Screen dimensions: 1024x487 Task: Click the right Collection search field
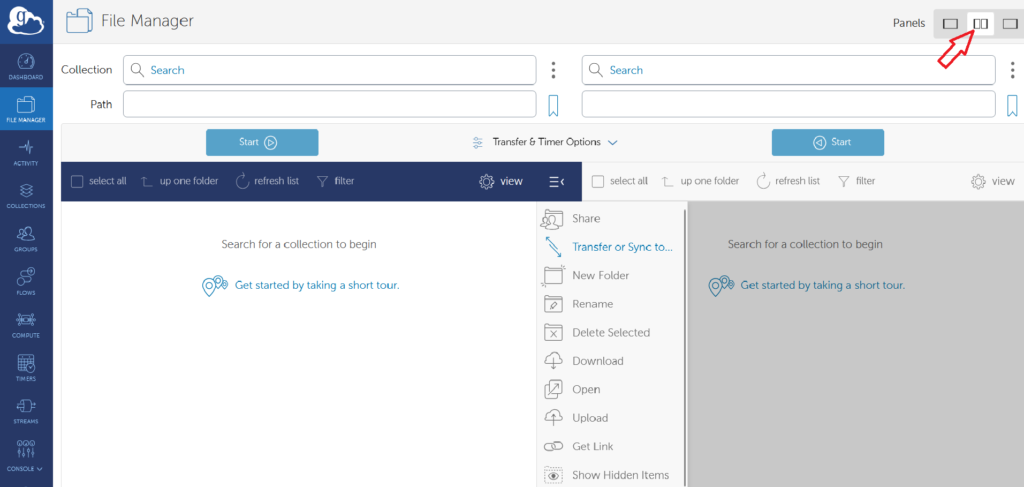[x=788, y=70]
